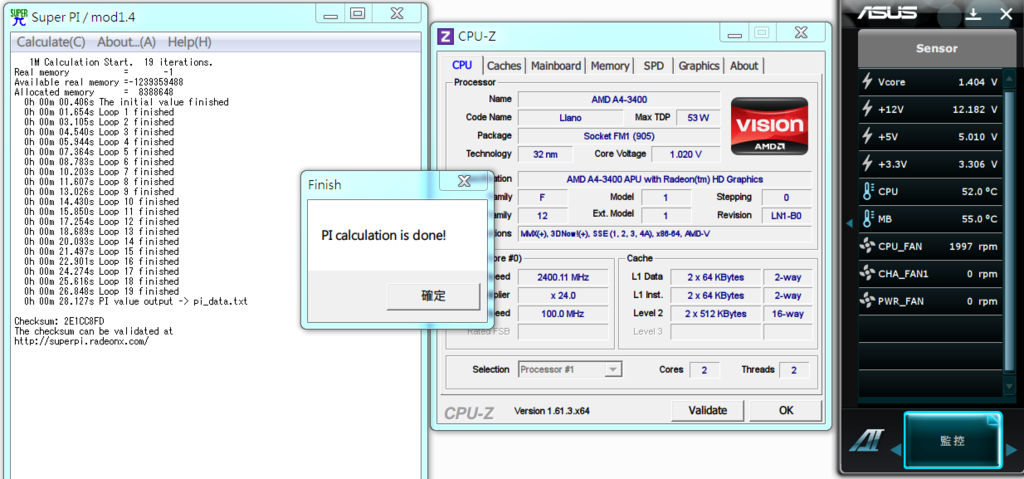This screenshot has width=1024, height=479.
Task: Click the MB temperature thermometer icon
Action: click(867, 219)
